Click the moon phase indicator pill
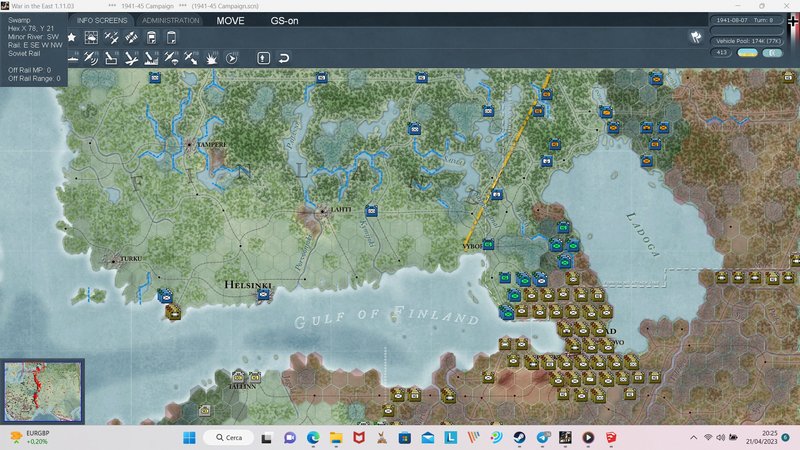This screenshot has width=800, height=450. 772,53
